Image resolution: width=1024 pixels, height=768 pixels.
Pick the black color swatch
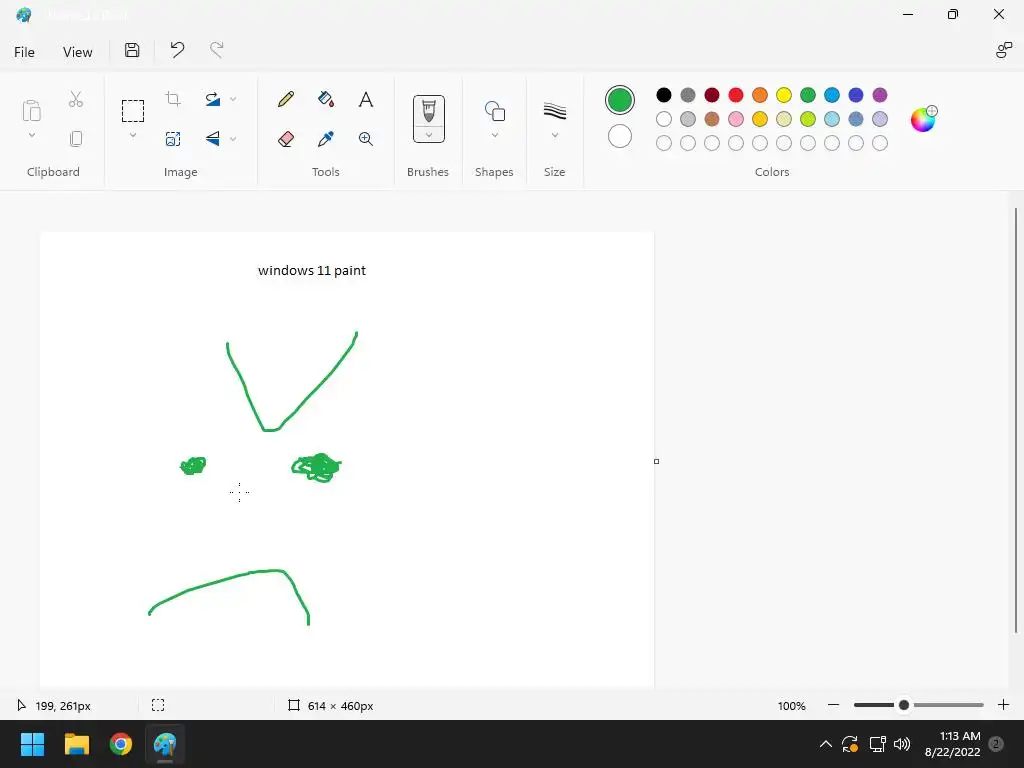point(664,95)
